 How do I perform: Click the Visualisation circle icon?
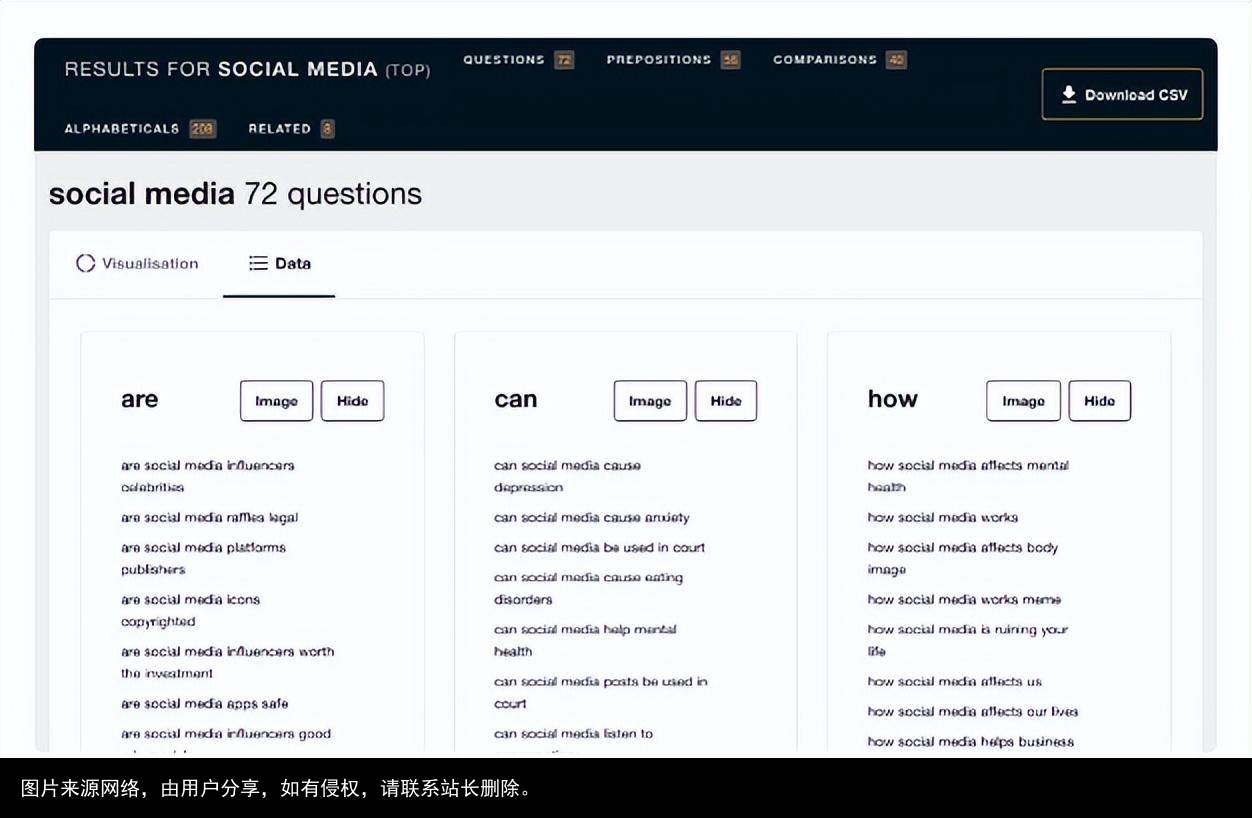(x=86, y=264)
